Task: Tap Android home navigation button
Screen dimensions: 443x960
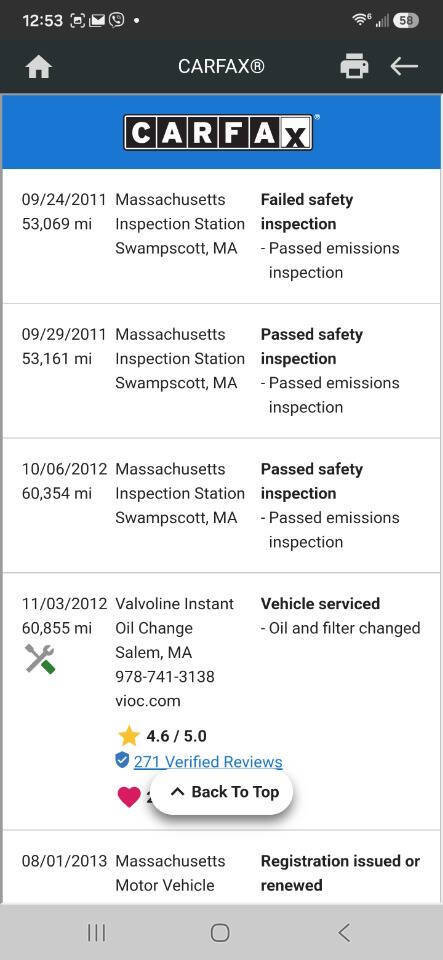Action: [220, 932]
